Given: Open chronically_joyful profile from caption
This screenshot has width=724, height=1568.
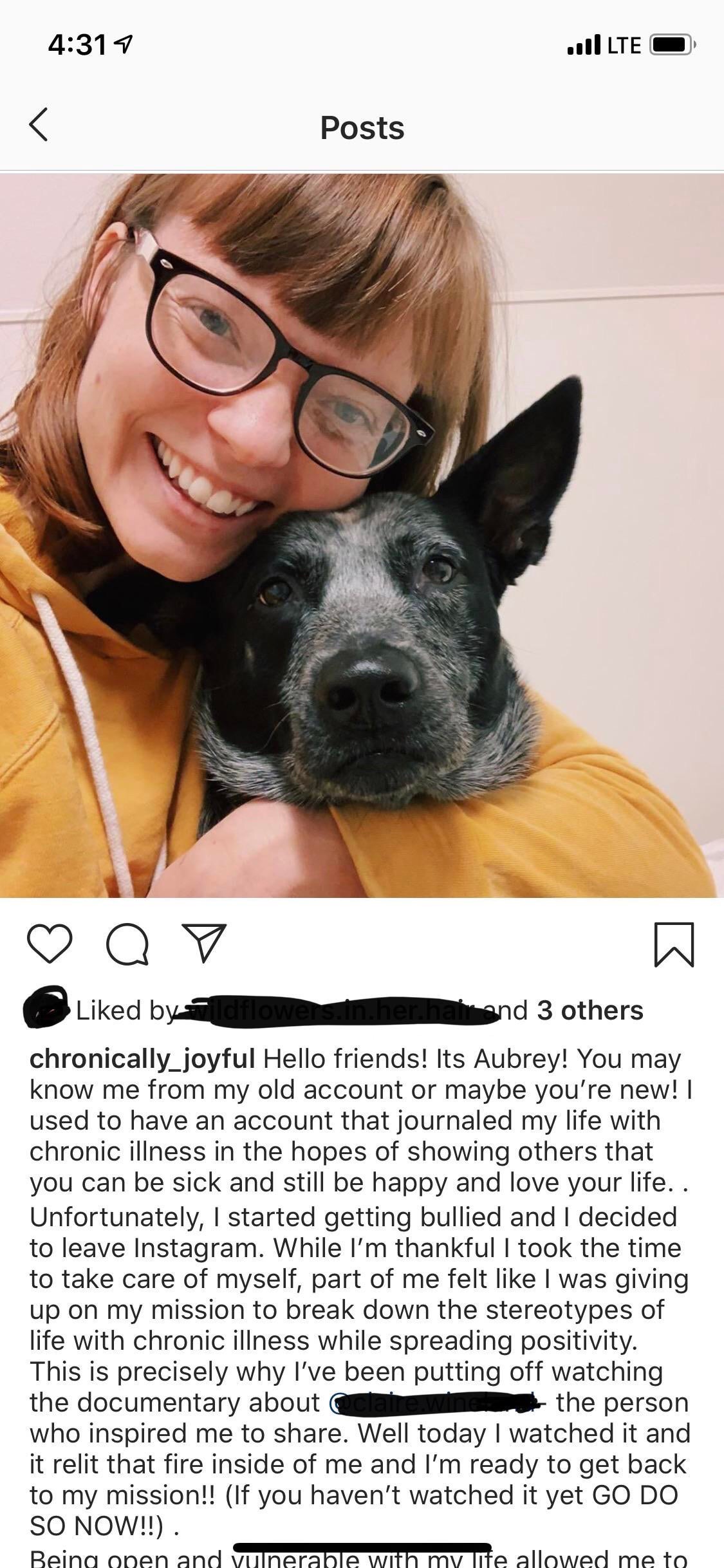Looking at the screenshot, I should (142, 1059).
